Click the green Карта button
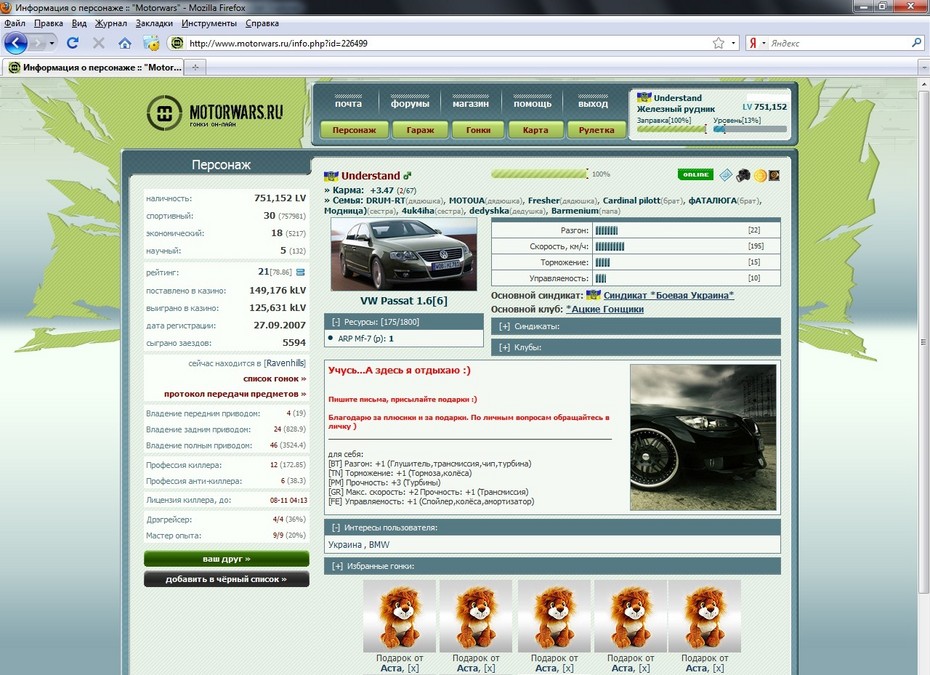Viewport: 930px width, 675px height. tap(536, 130)
